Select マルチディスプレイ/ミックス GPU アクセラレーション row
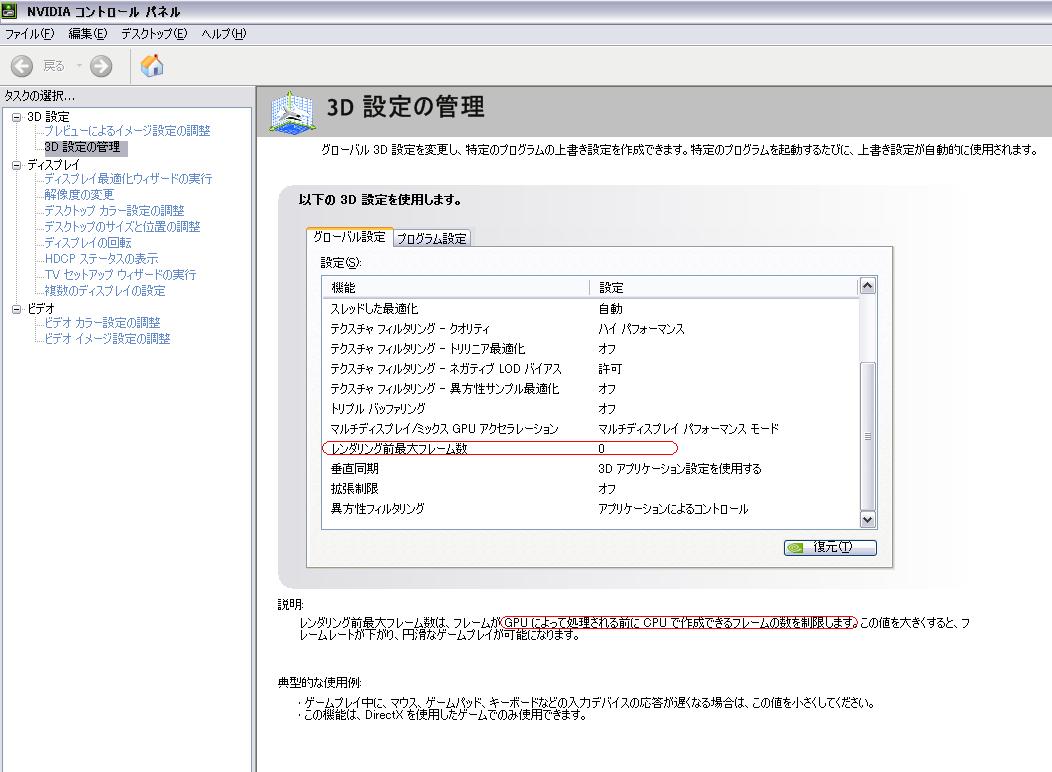 coord(590,429)
